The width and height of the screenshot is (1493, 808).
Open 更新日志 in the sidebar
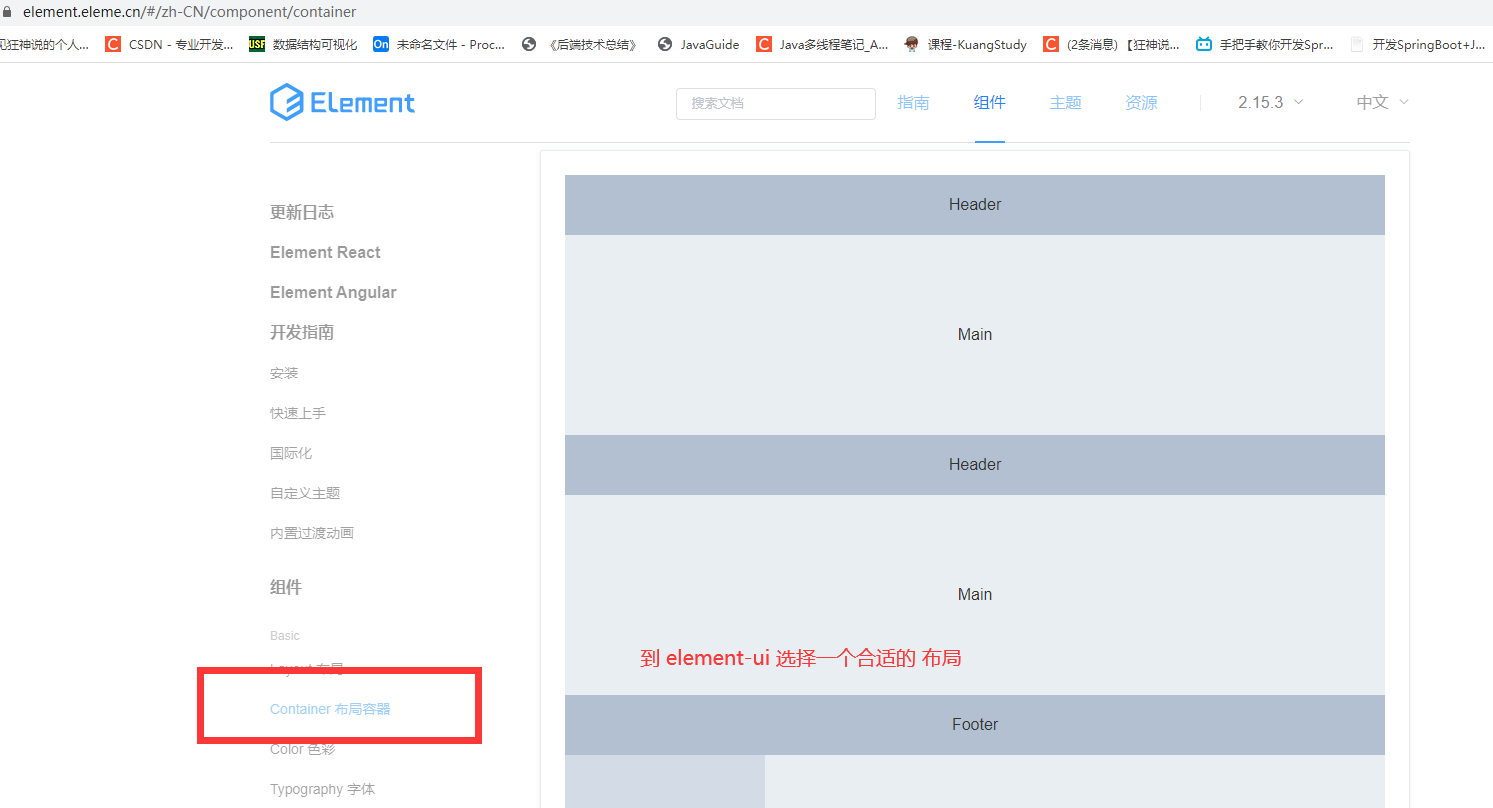302,212
